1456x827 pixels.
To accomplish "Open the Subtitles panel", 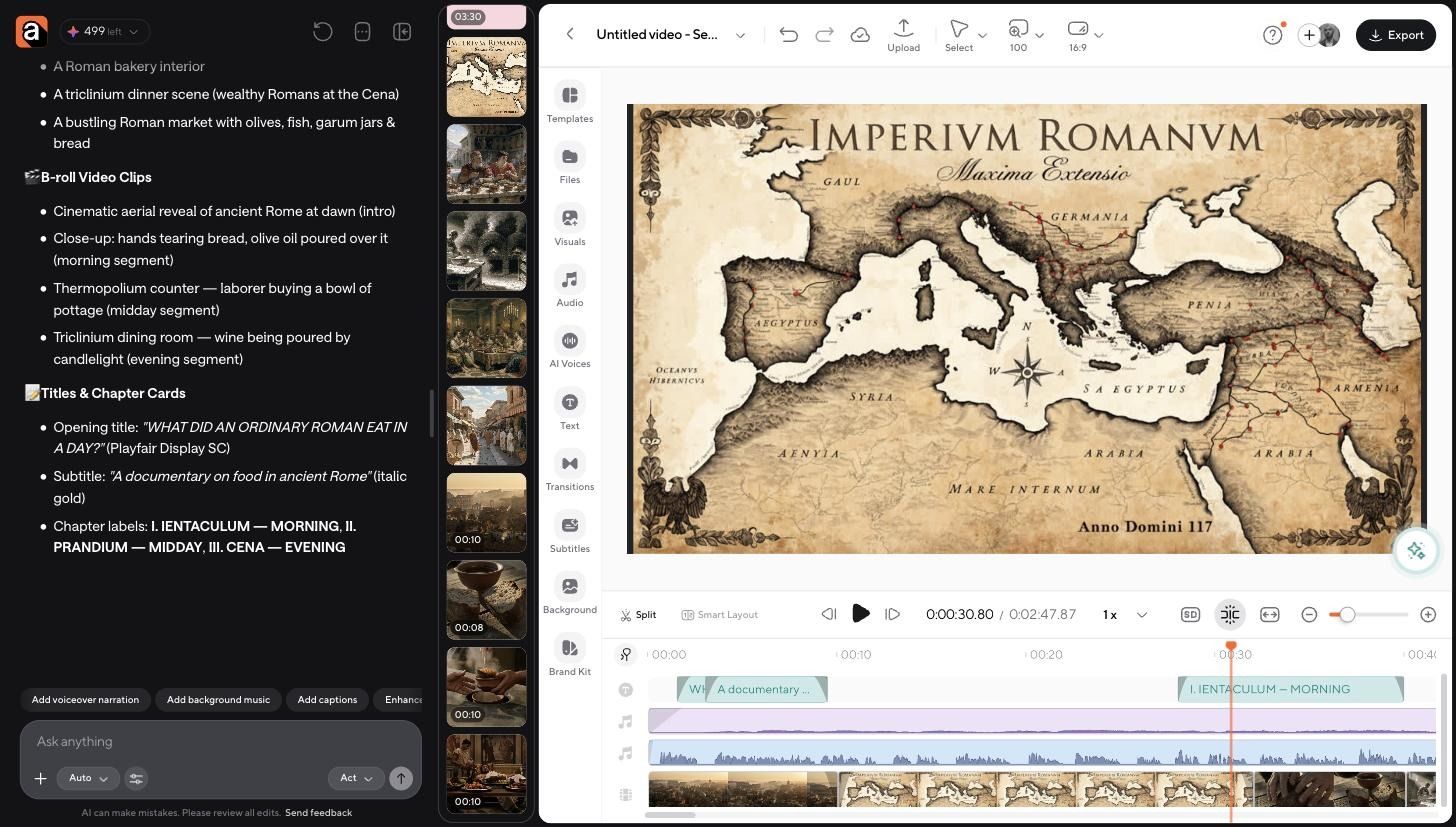I will (569, 534).
